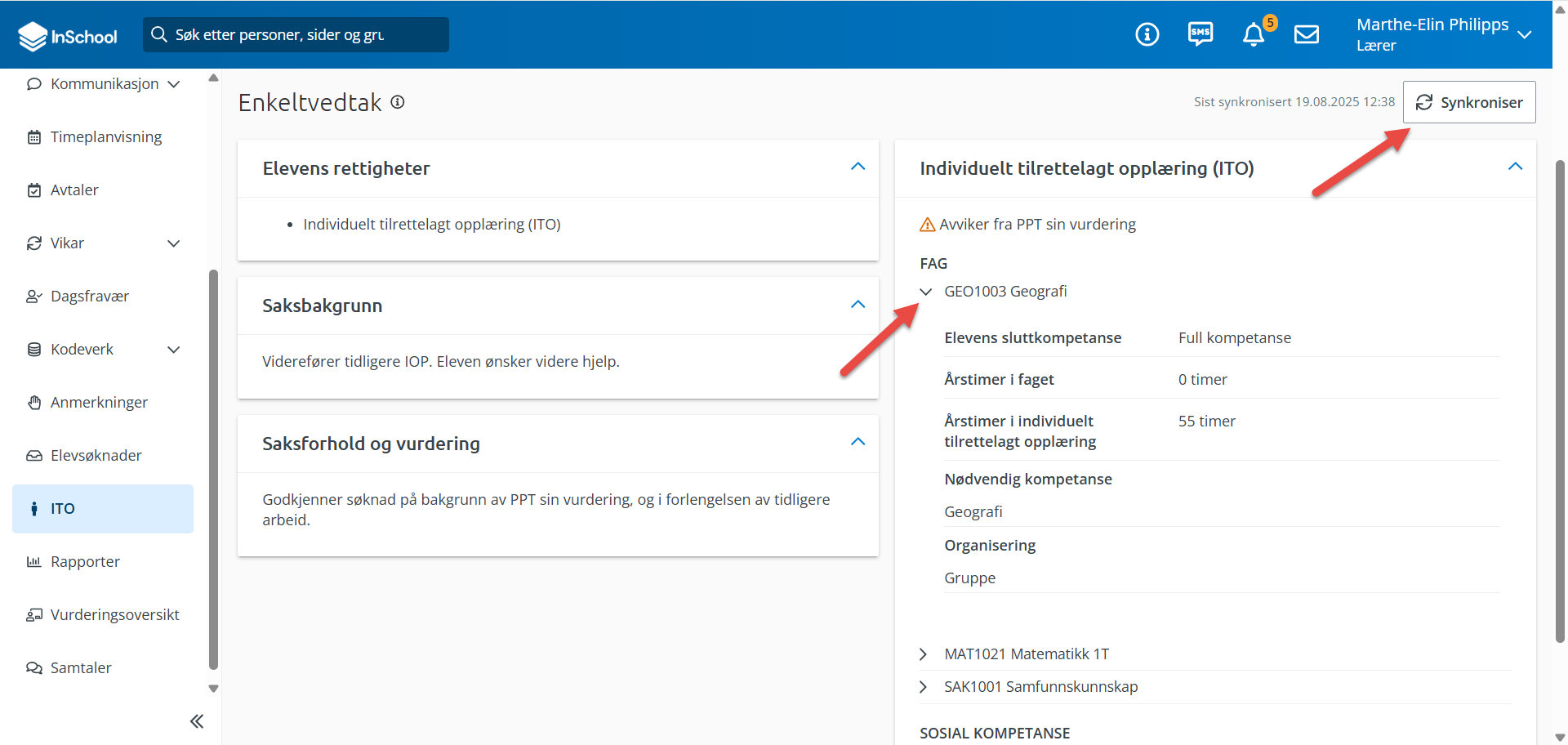The image size is (1568, 745).
Task: Click the Synkroniser button
Action: point(1469,102)
